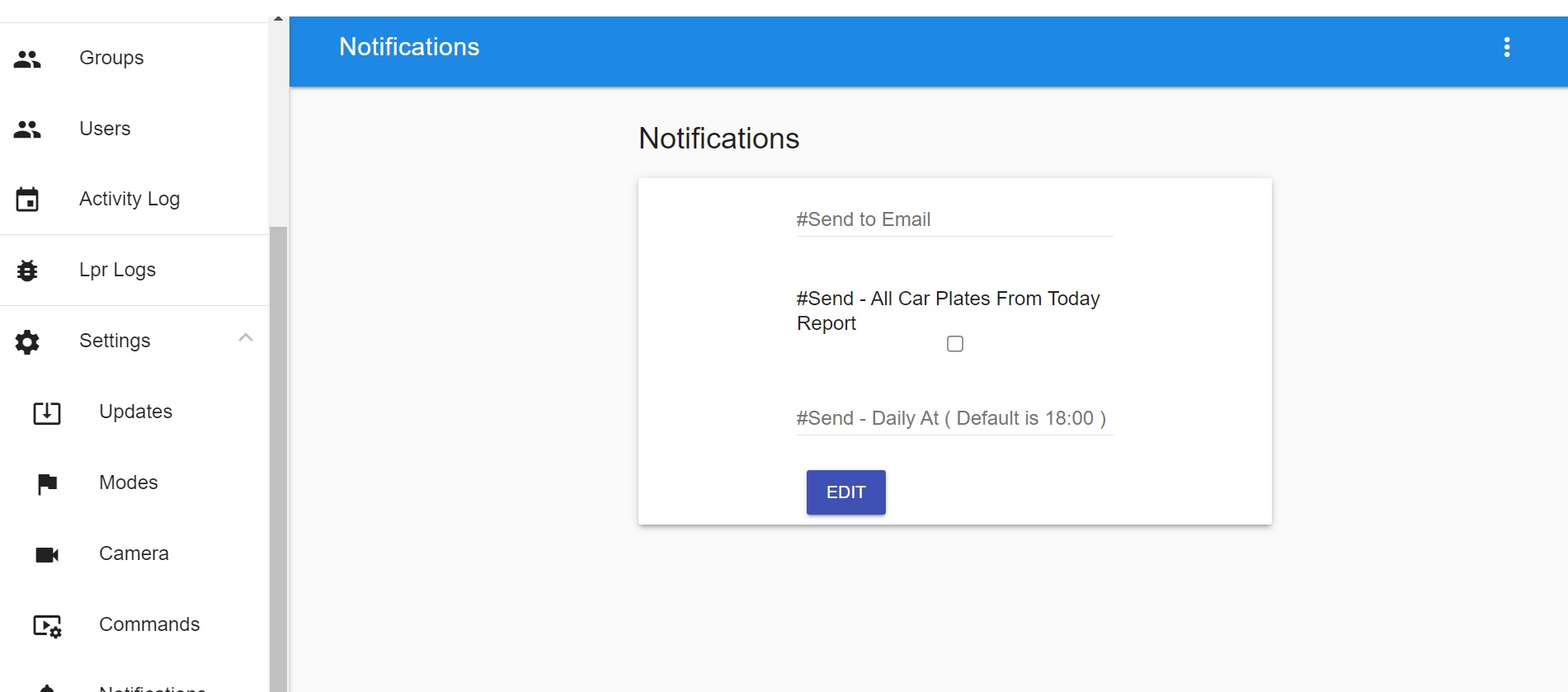Click the Lpr Logs bug icon
This screenshot has height=692, width=1568.
point(27,271)
